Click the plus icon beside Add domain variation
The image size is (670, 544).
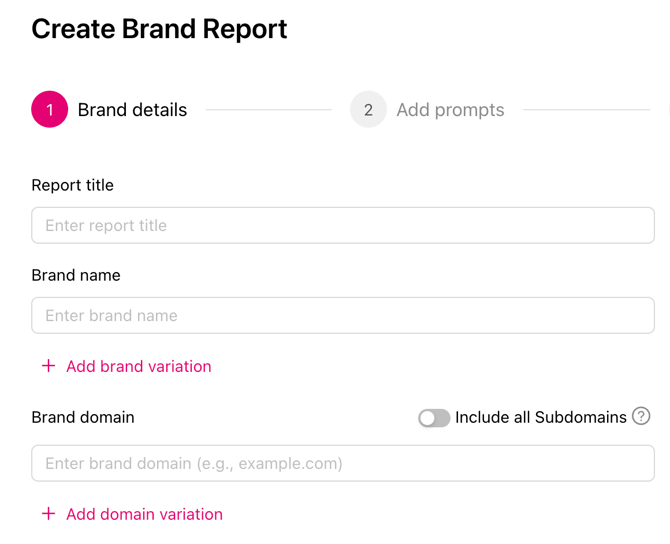click(48, 514)
